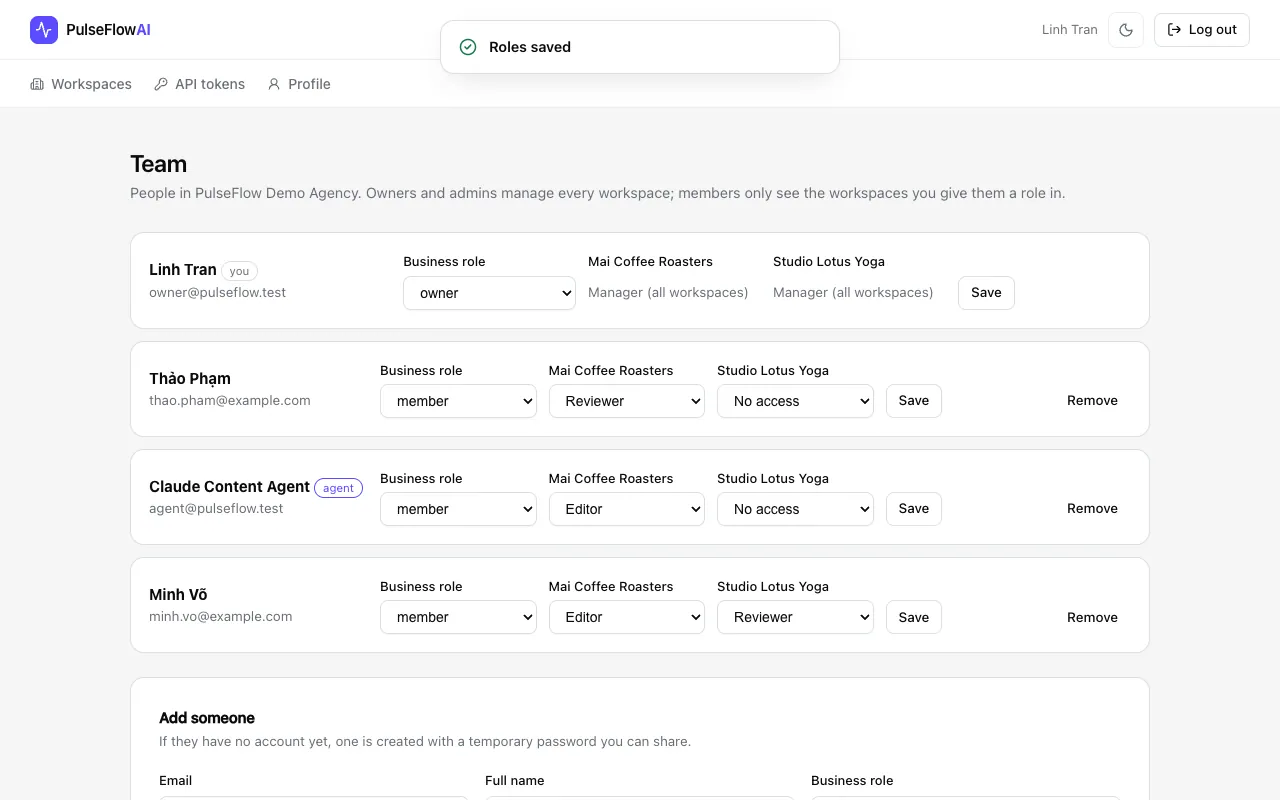Click the PulseFlowAI brand name
The height and width of the screenshot is (800, 1280).
(108, 30)
